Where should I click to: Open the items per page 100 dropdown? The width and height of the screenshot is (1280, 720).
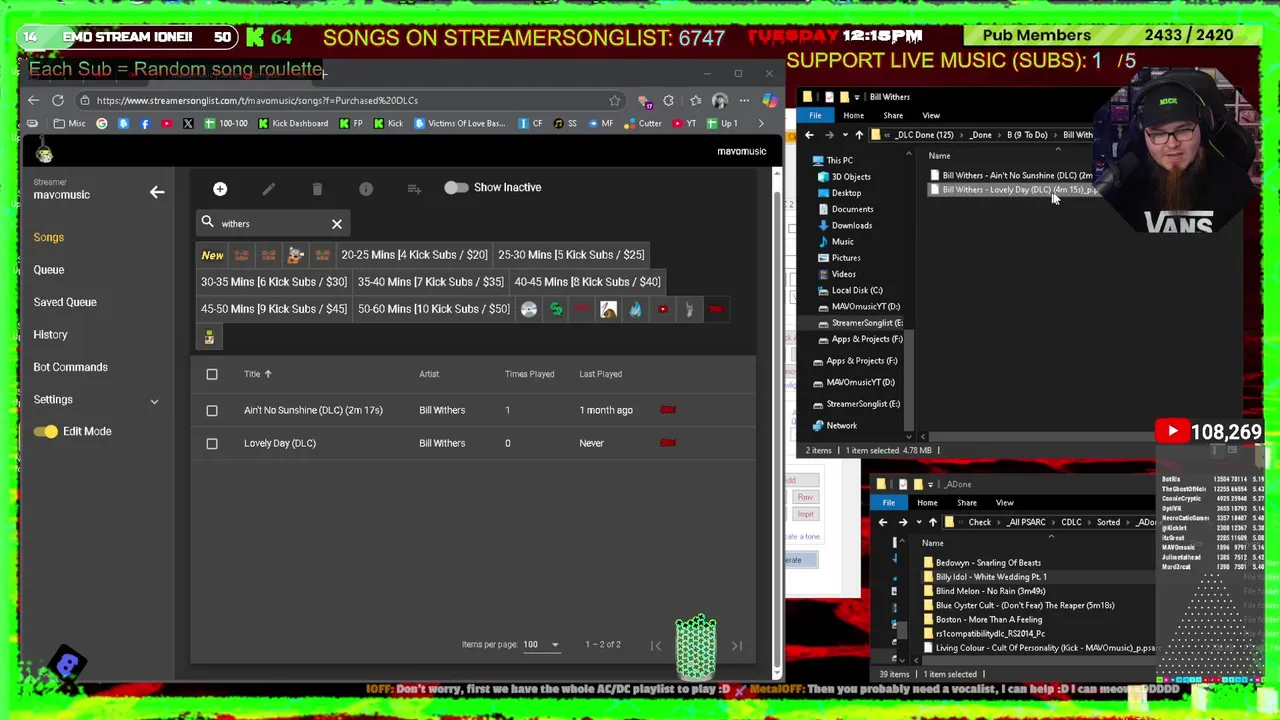[x=540, y=645]
